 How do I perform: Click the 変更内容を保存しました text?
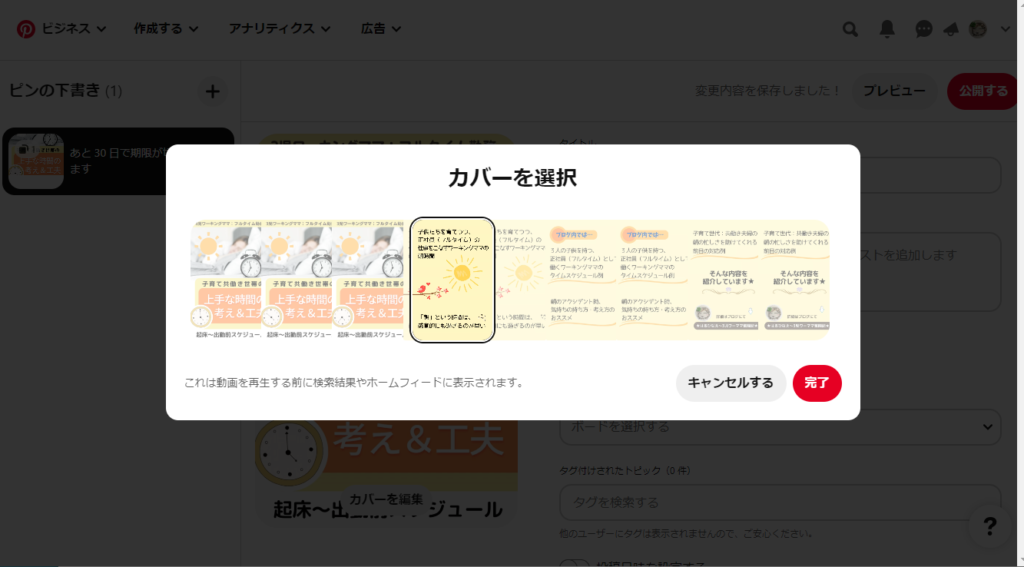point(769,91)
